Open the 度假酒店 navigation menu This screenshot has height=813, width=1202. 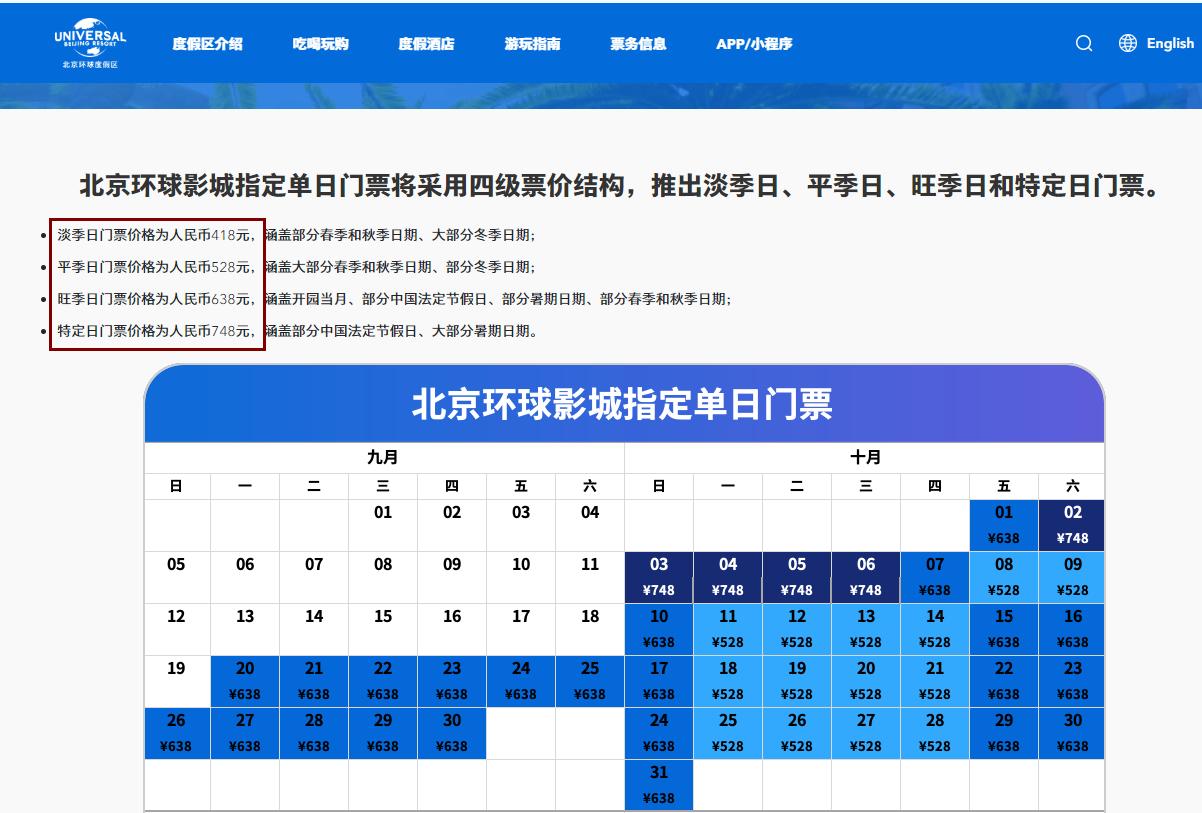(x=424, y=43)
